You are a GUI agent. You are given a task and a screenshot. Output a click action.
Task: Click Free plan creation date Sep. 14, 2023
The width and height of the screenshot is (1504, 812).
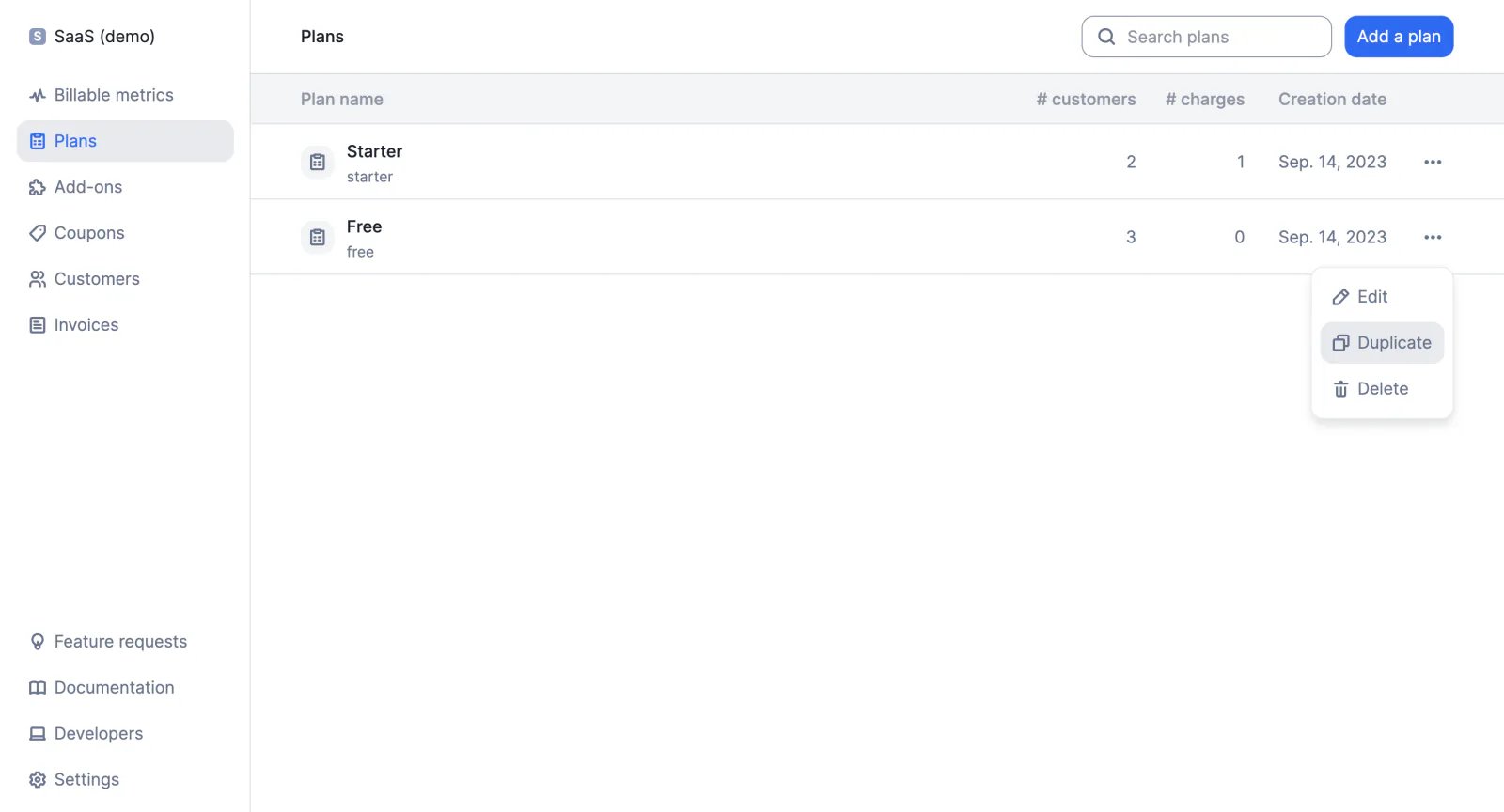tap(1332, 237)
